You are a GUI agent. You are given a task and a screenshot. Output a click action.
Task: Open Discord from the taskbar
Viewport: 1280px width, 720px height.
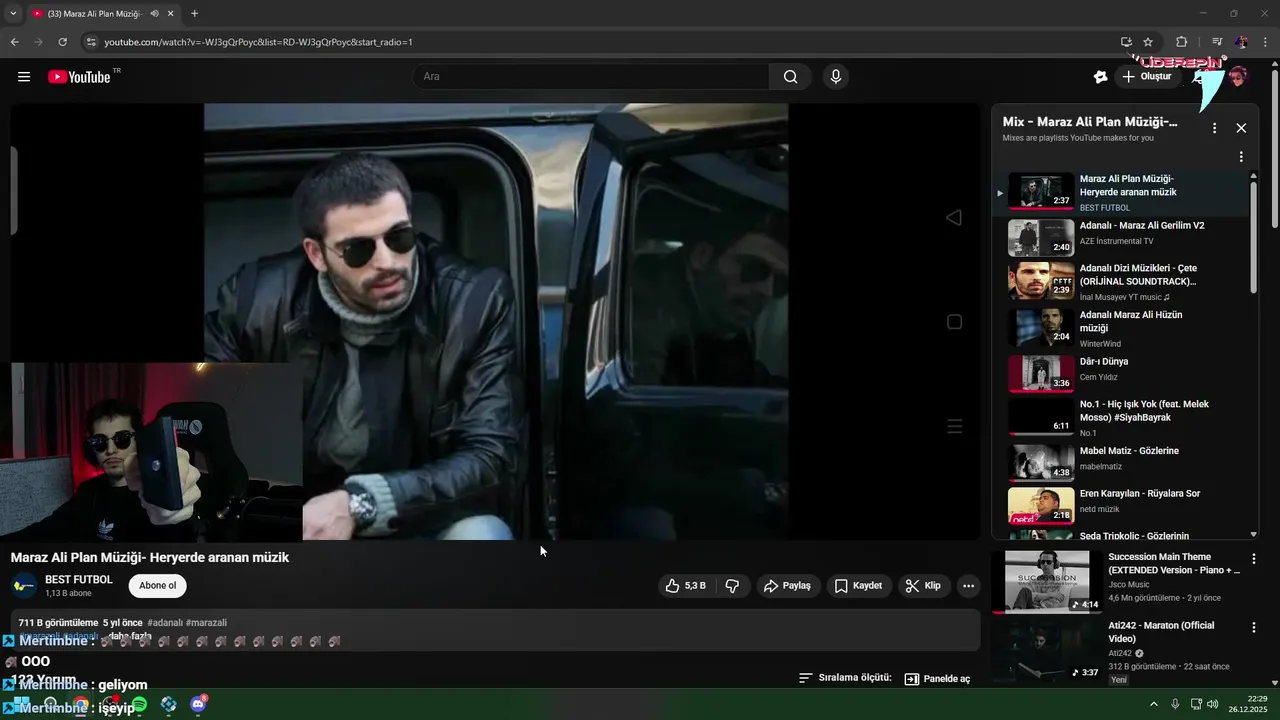(x=198, y=705)
